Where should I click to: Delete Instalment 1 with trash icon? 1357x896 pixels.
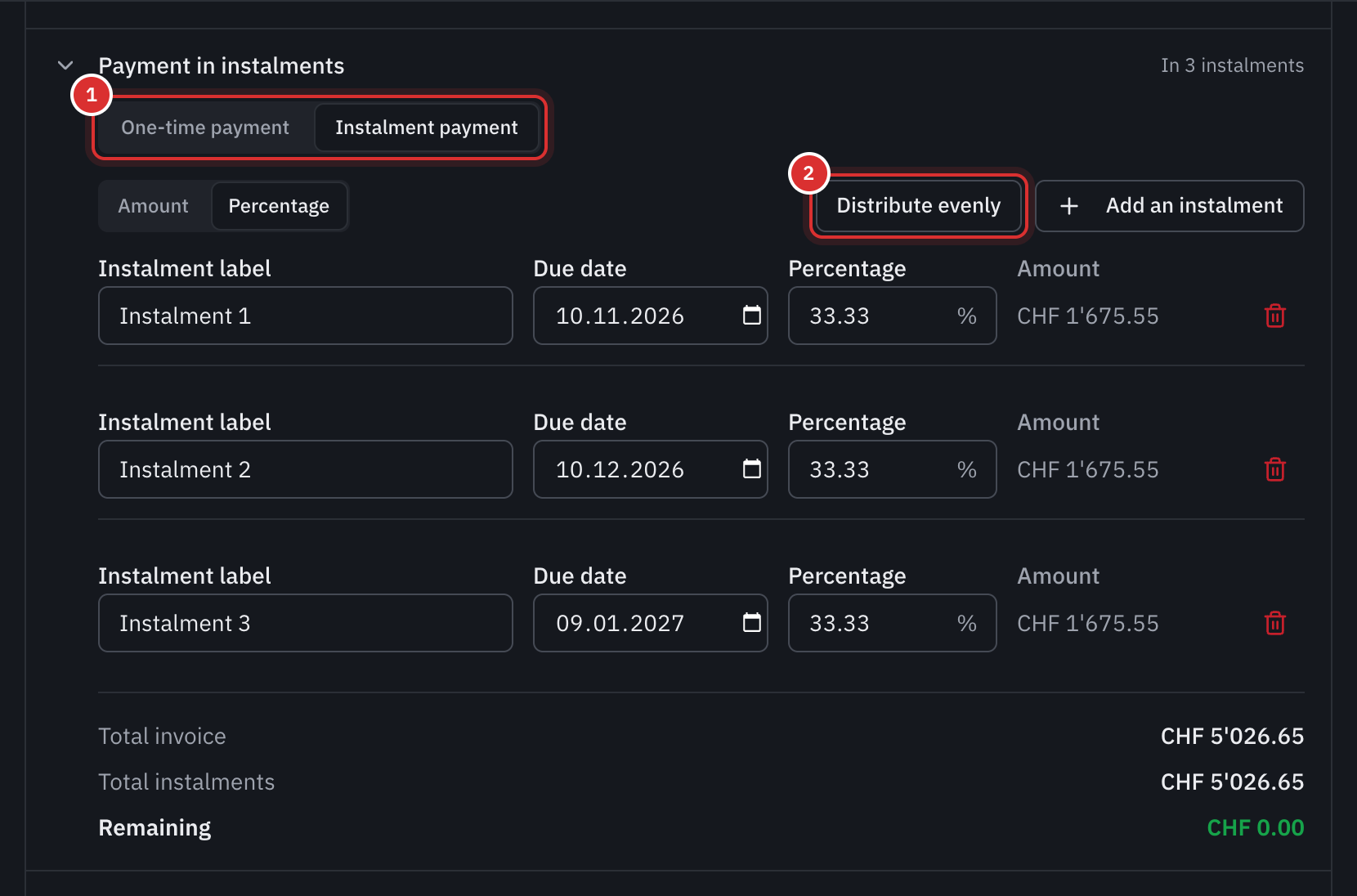[1275, 316]
